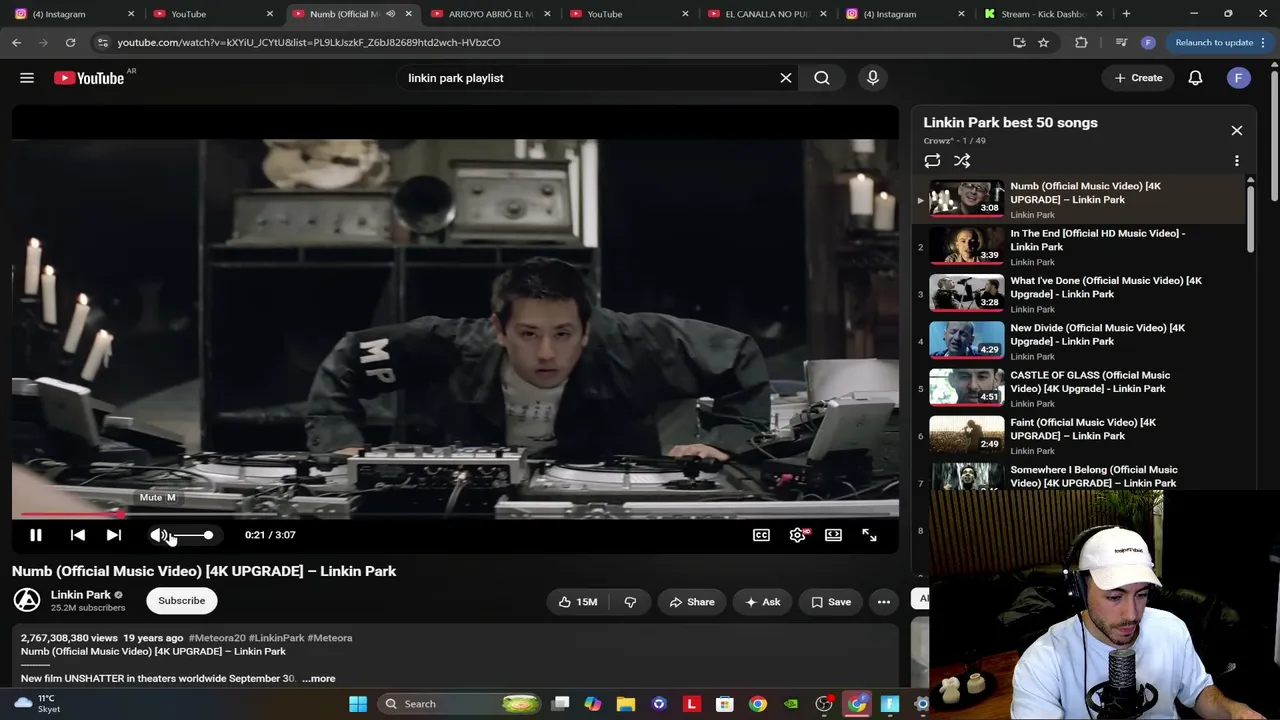This screenshot has height=720, width=1280.
Task: Share the Numb video
Action: pos(692,602)
